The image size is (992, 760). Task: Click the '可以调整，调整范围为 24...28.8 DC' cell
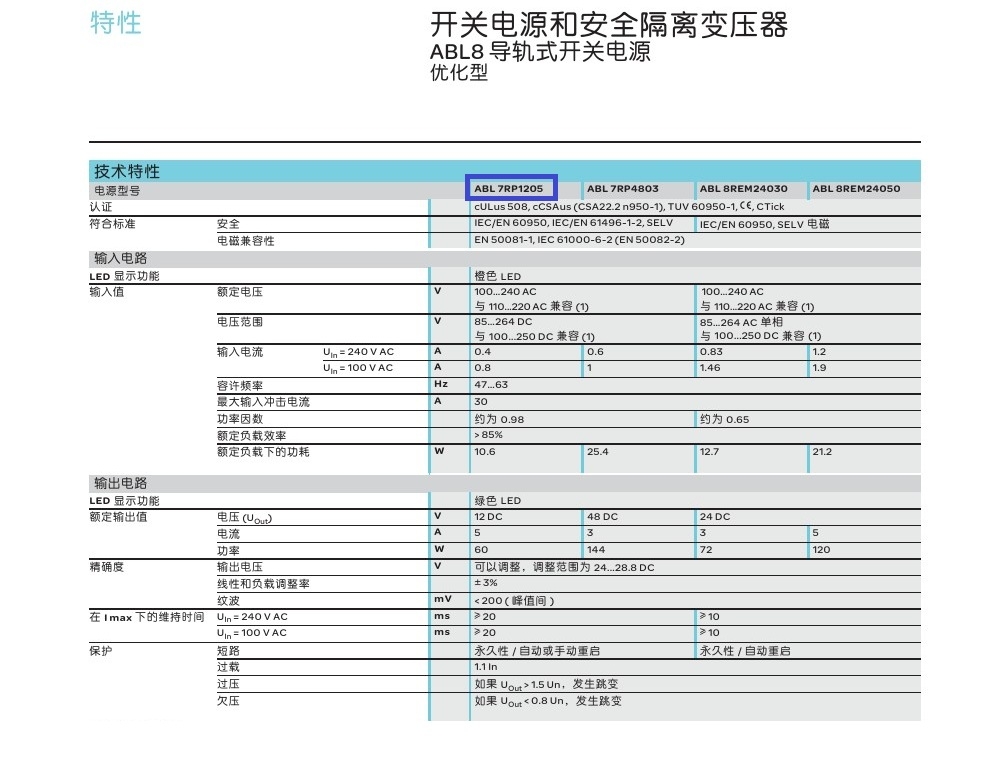pos(564,567)
